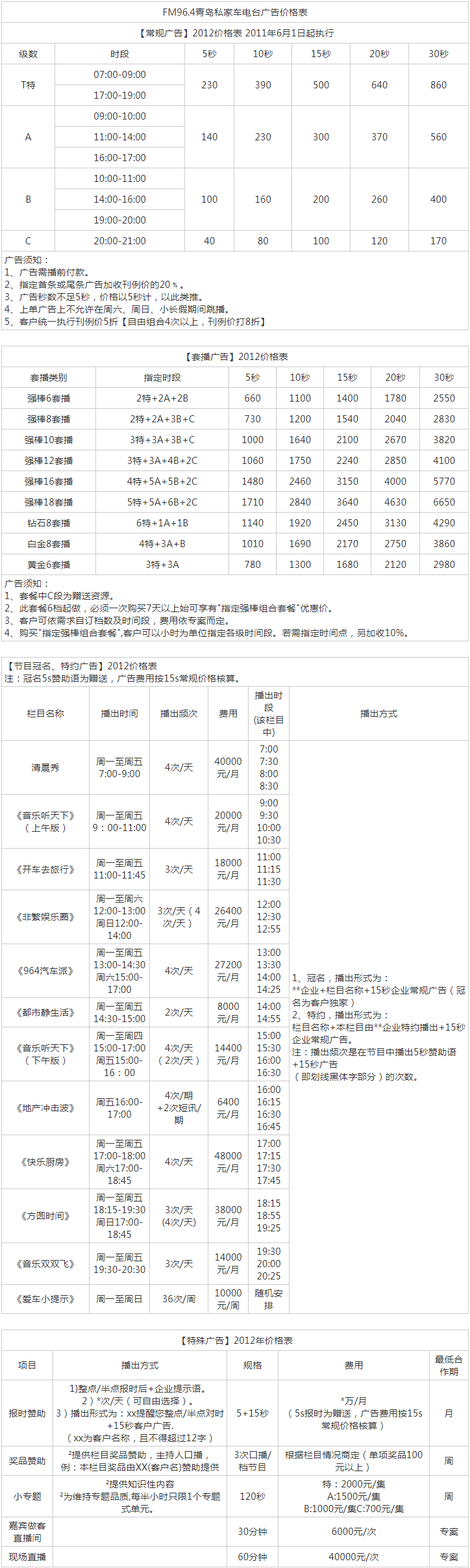This screenshot has height=1568, width=470.
Task: Click the 40000元/月 fee for 清晨秀
Action: [228, 767]
